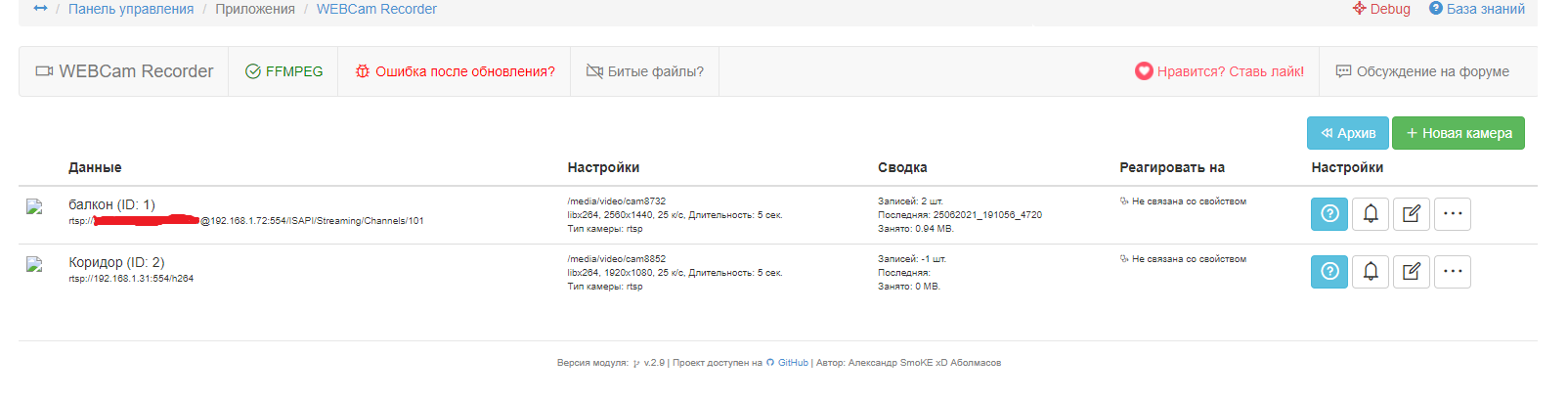Click Нравится? Ставь лайк link
The image size is (1568, 401).
[x=1220, y=71]
